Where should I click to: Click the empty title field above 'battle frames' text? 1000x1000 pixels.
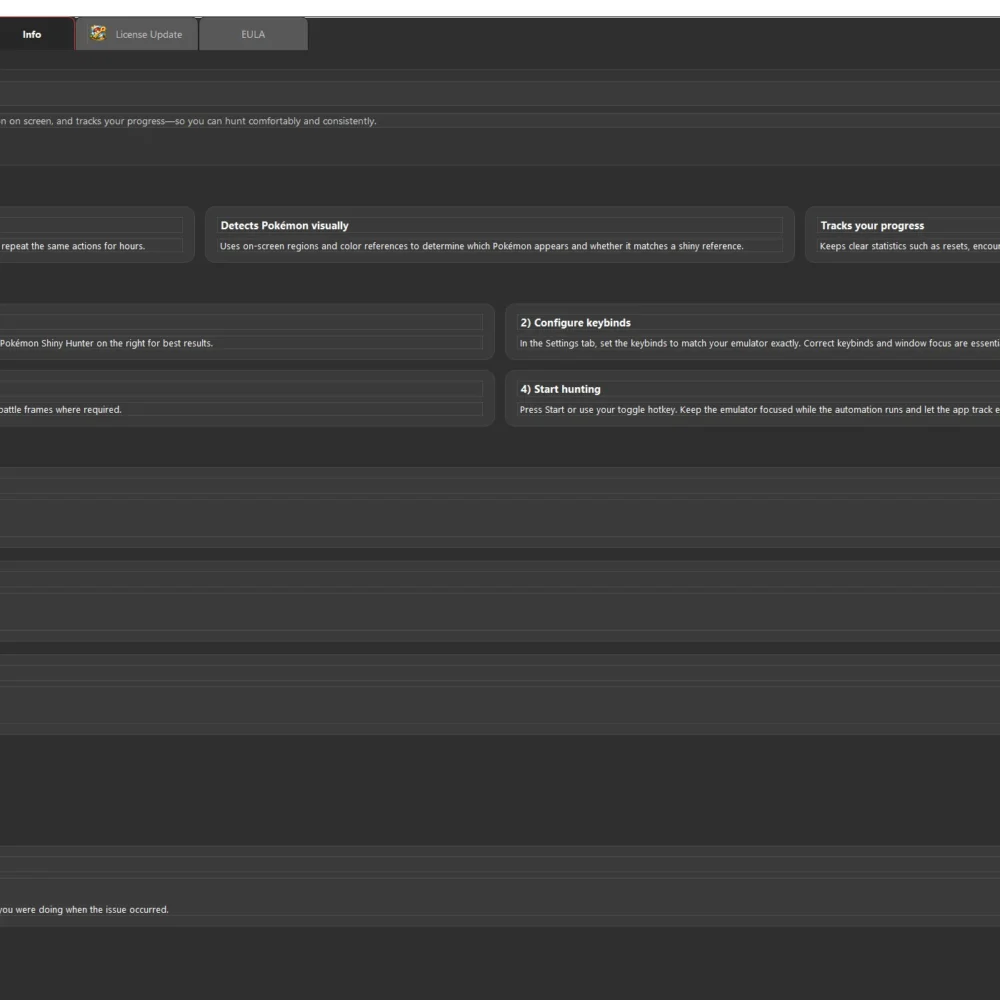[241, 389]
